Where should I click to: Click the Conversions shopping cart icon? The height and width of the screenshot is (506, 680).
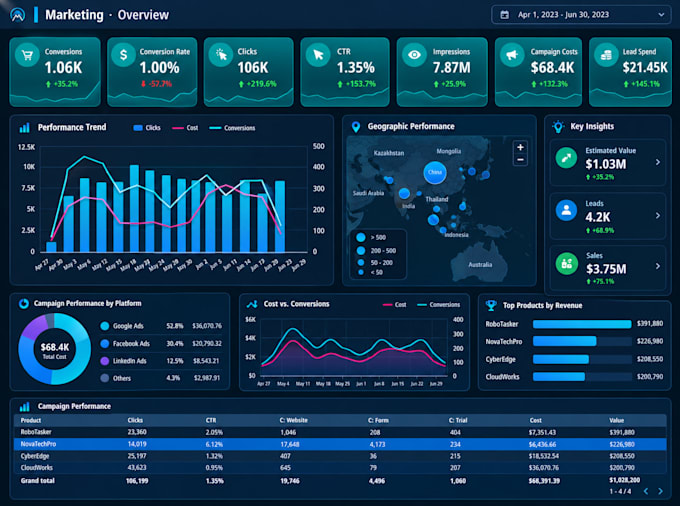[x=27, y=55]
